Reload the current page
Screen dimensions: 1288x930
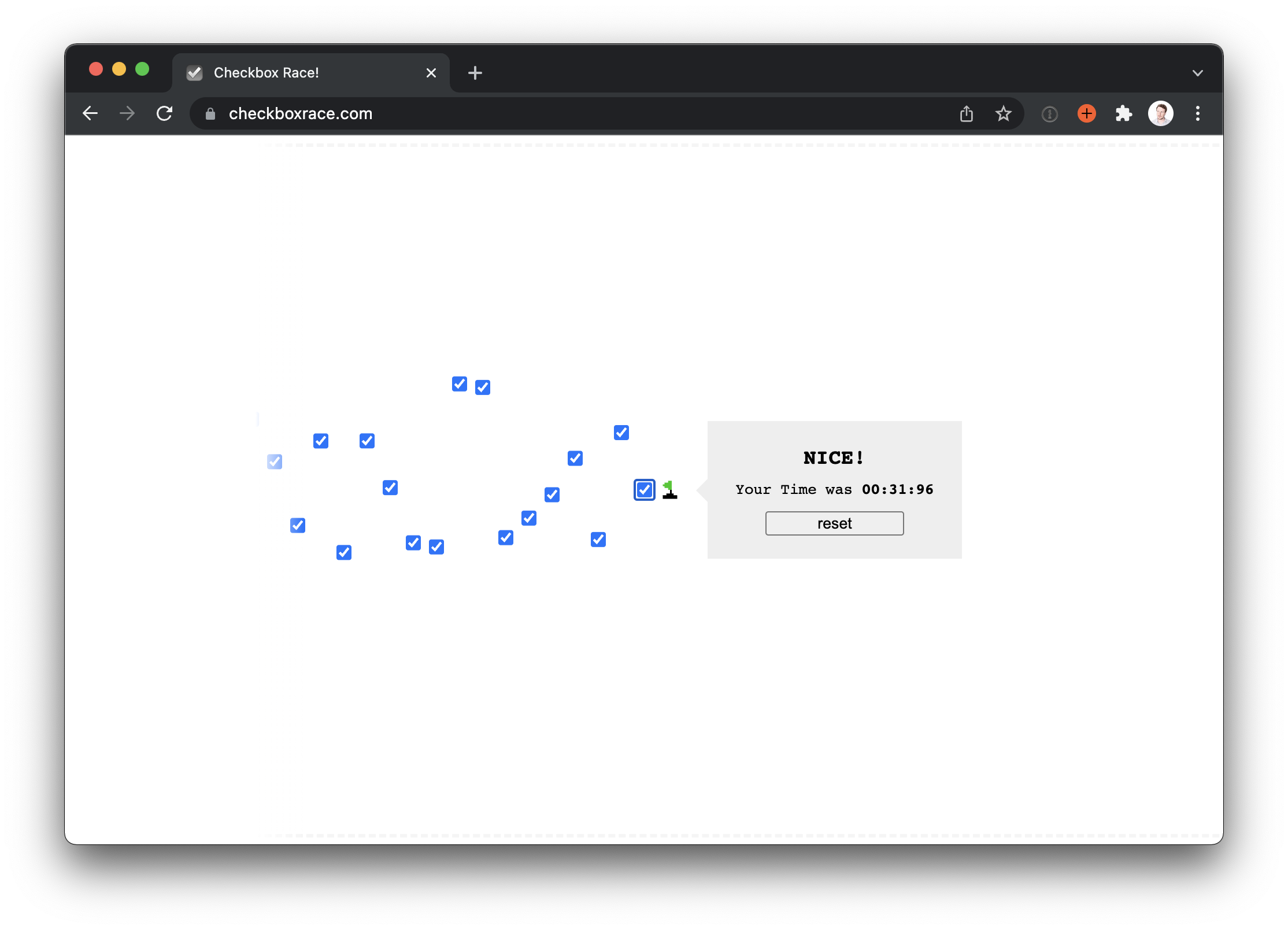(x=165, y=113)
